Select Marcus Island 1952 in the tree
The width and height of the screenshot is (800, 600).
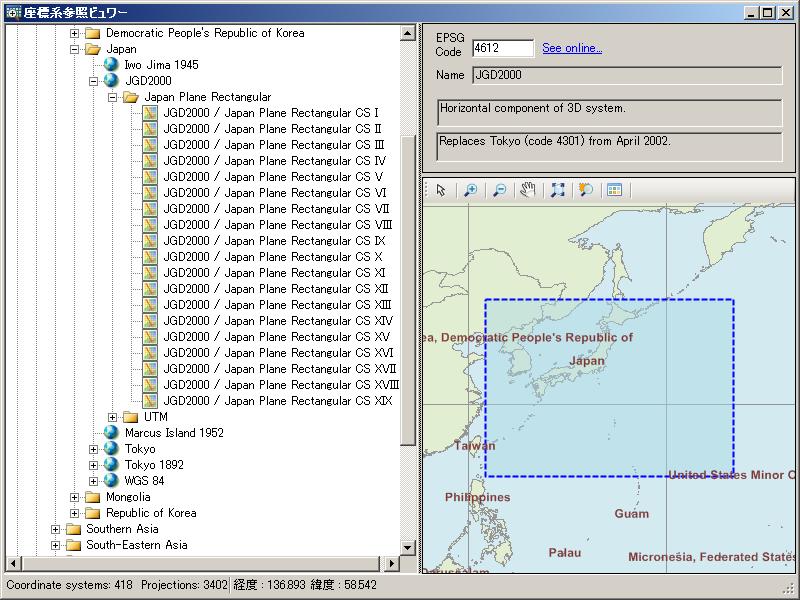(x=174, y=433)
